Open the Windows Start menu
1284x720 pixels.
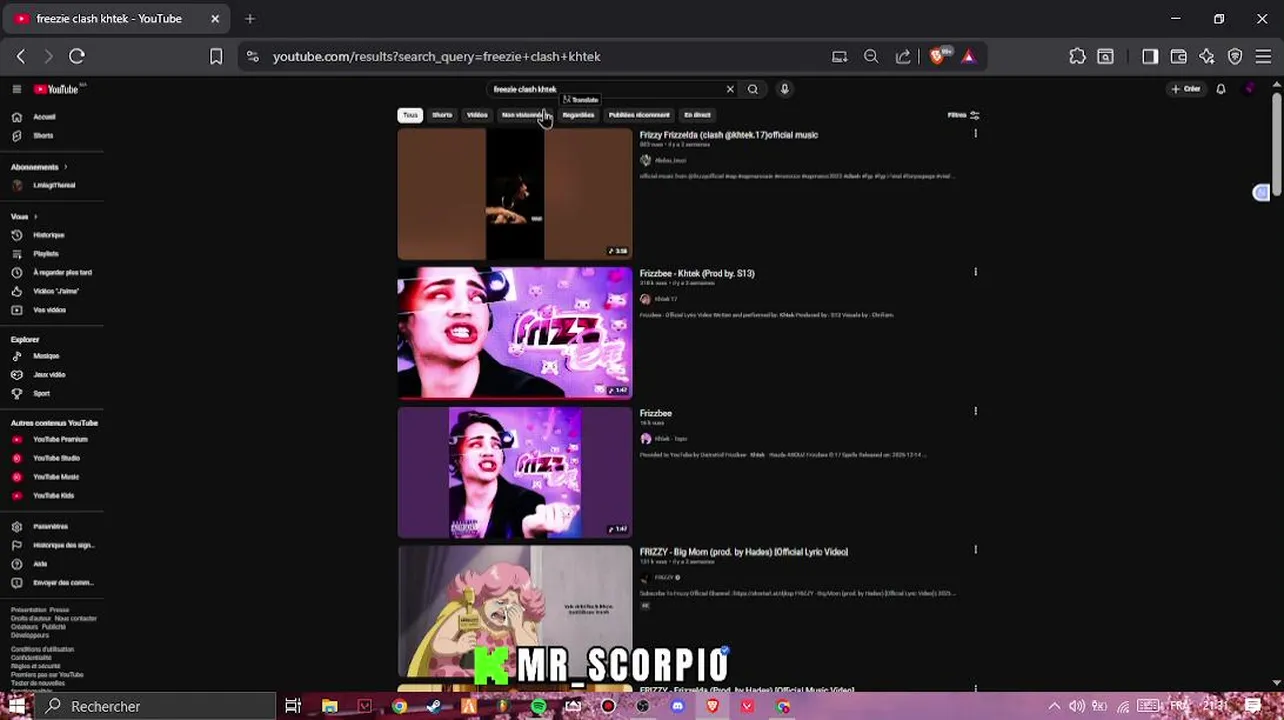pos(17,706)
